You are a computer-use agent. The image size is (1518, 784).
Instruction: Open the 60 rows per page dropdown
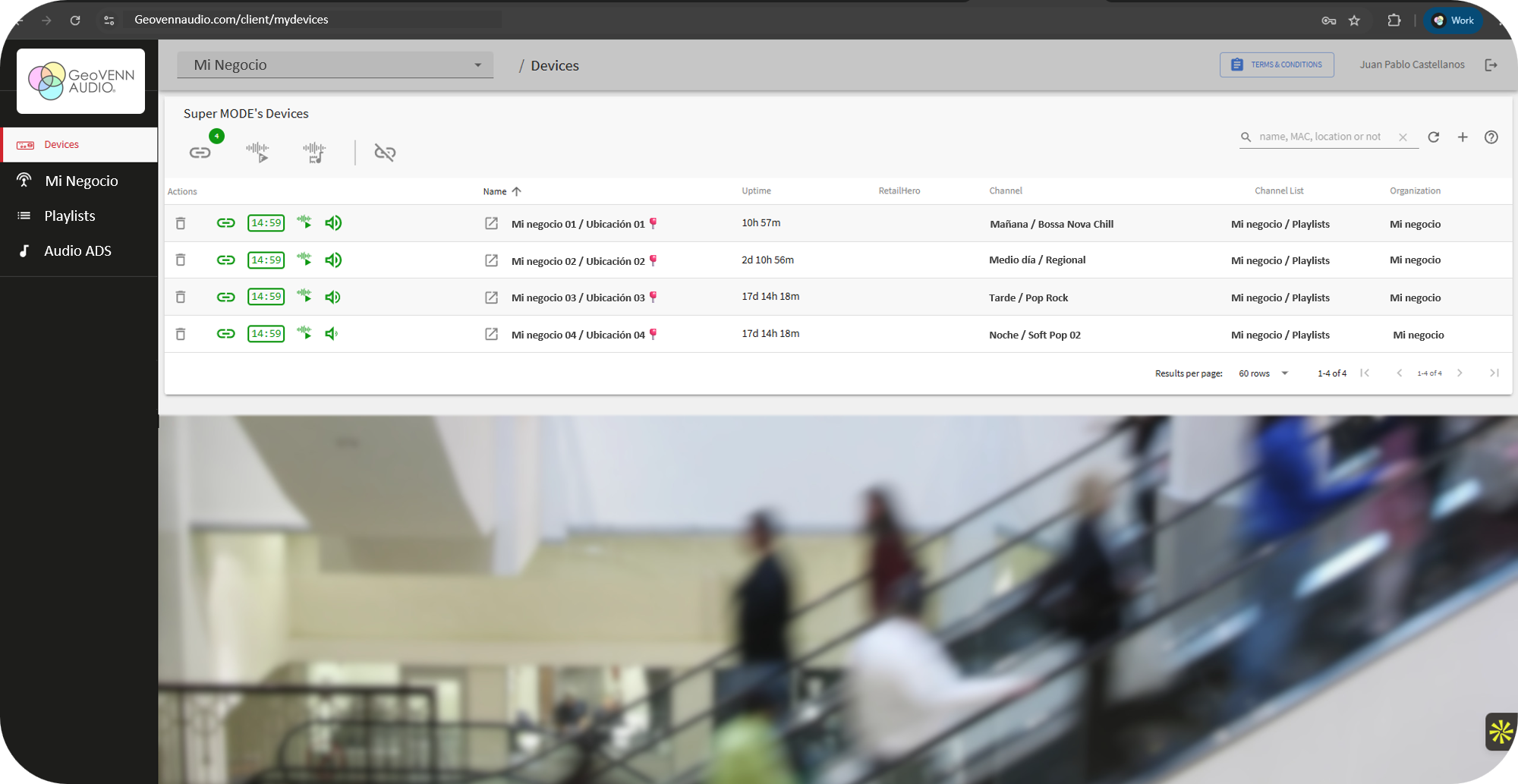1263,373
